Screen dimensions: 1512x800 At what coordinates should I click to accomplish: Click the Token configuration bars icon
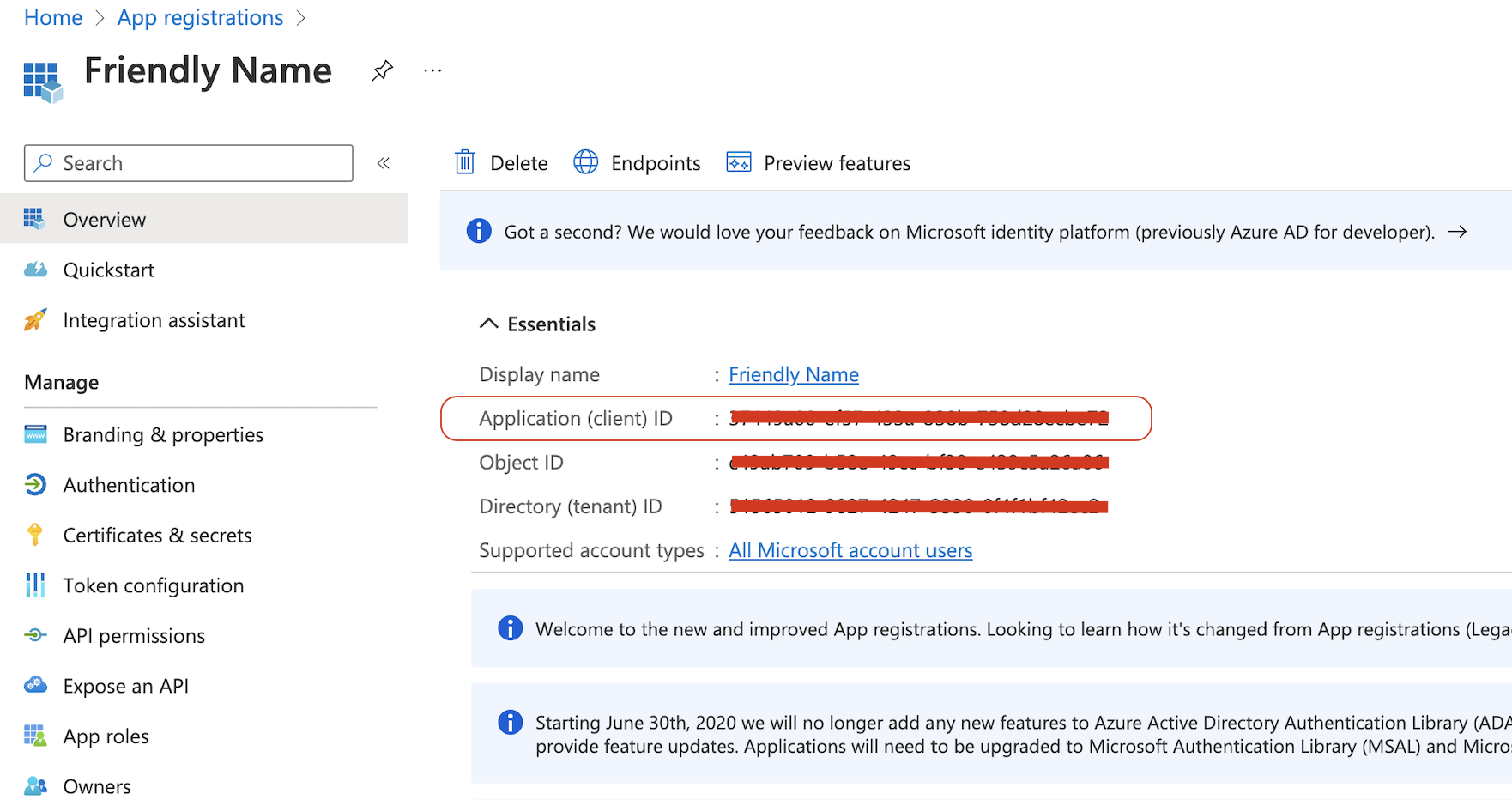tap(35, 585)
